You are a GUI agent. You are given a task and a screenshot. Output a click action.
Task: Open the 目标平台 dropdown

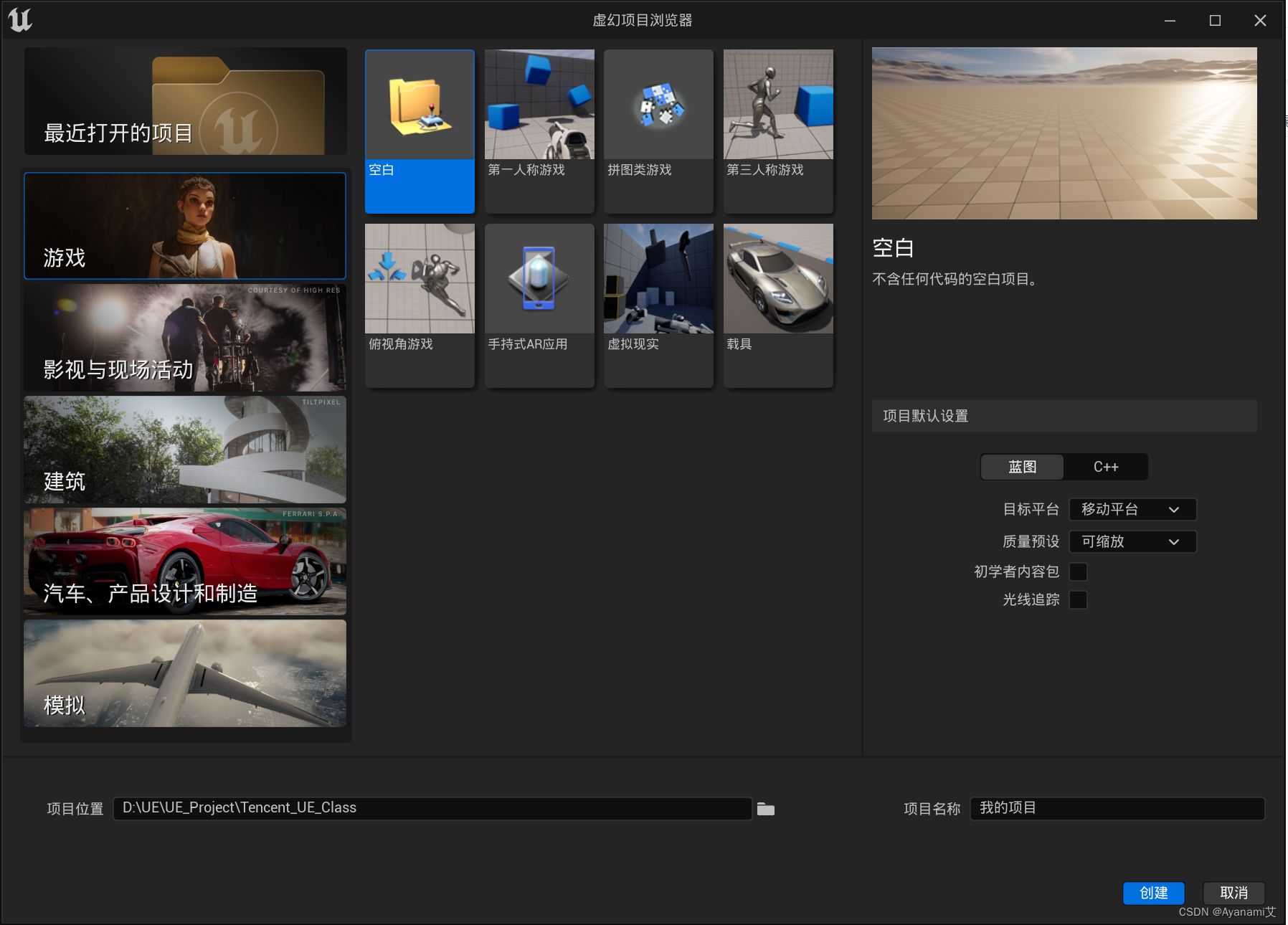[x=1132, y=509]
